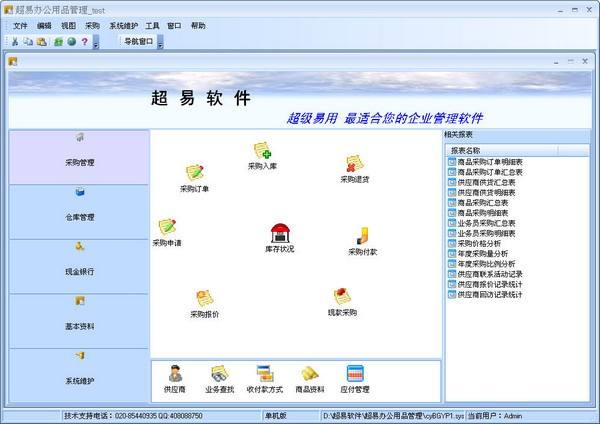The image size is (600, 424).
Task: Select the 现款采购 cash purchase icon
Action: (x=342, y=297)
